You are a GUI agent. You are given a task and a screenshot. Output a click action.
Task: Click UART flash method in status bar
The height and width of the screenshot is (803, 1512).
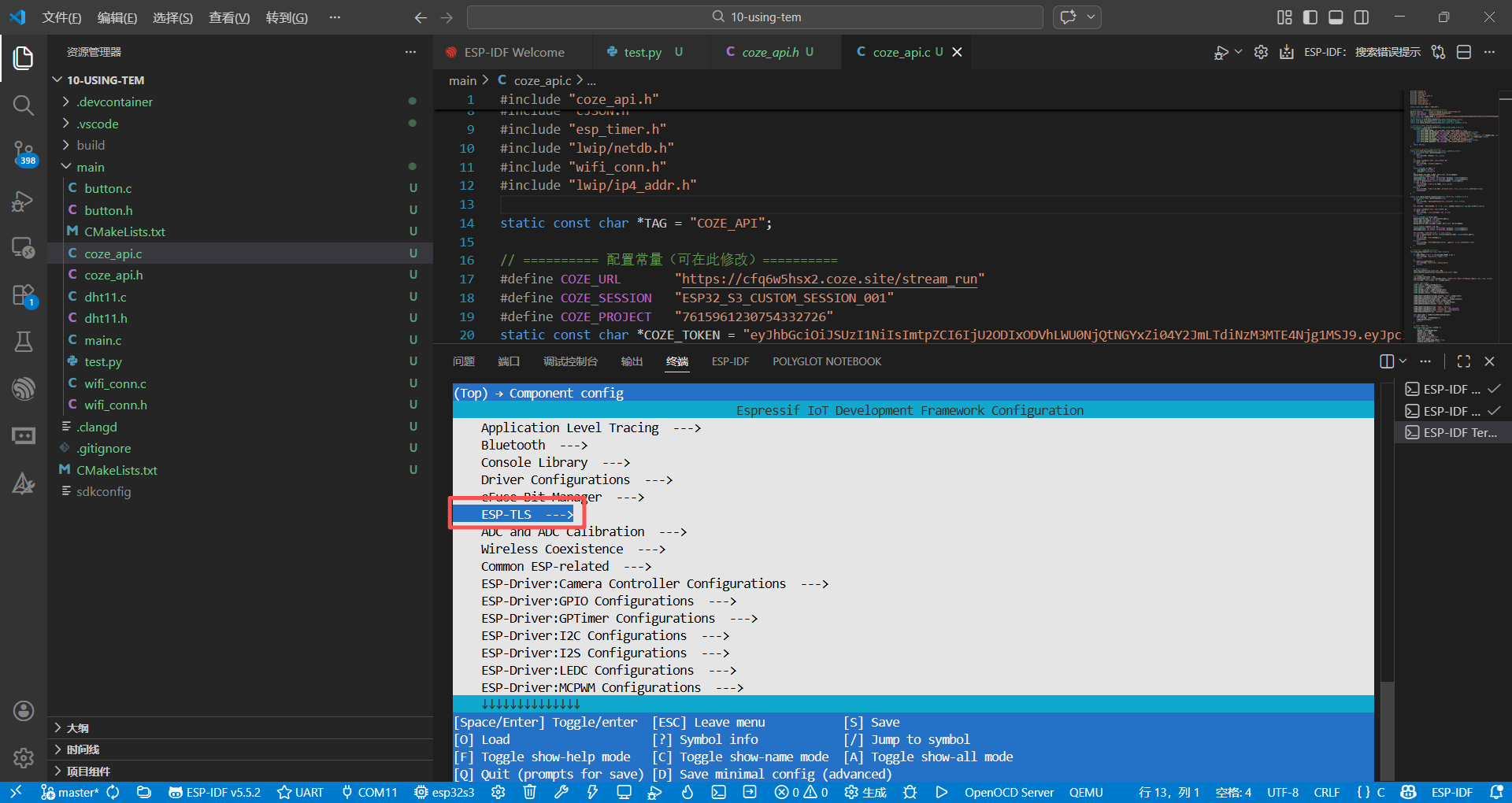point(301,792)
